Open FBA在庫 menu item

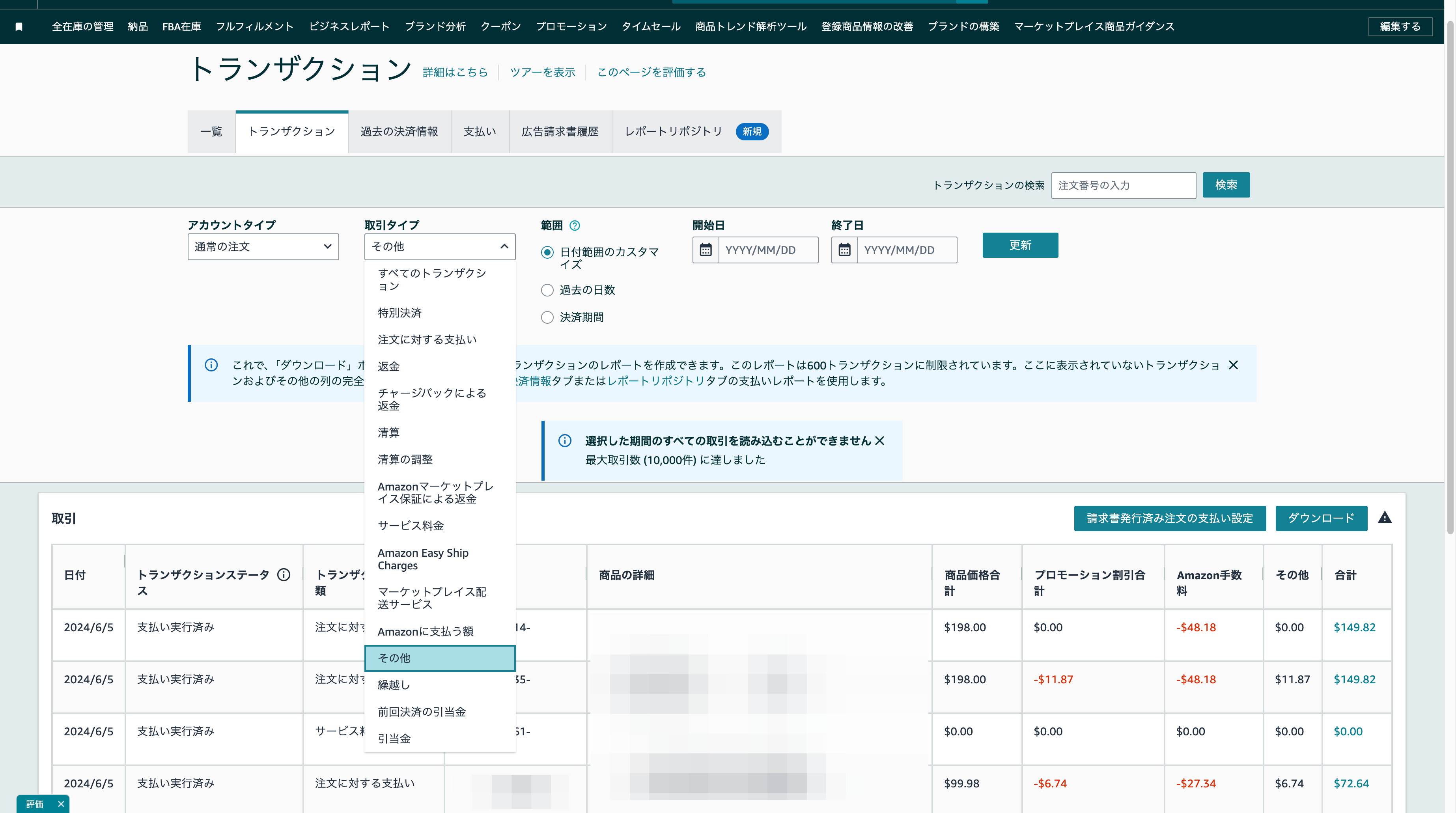click(181, 26)
